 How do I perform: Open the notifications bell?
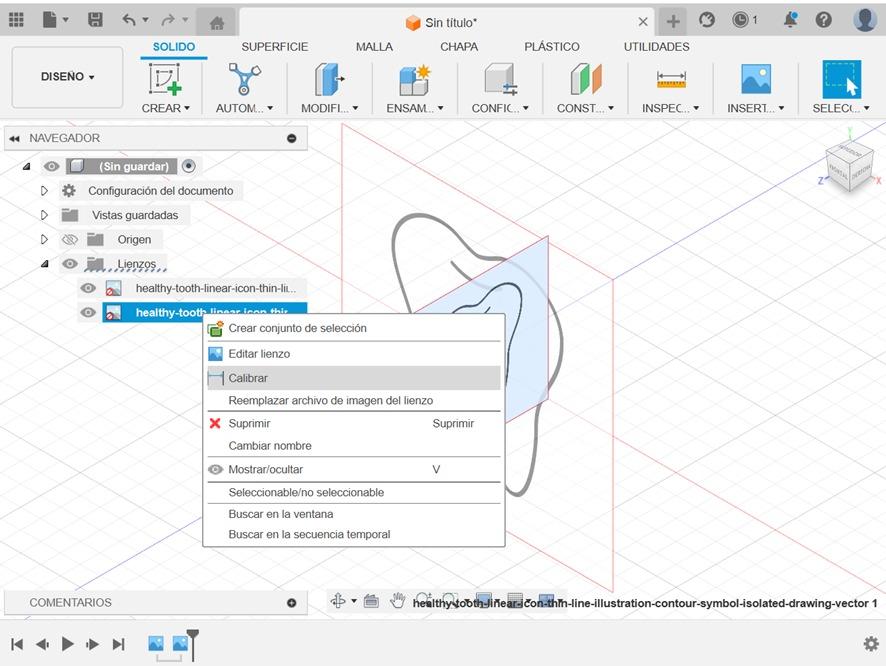click(791, 20)
